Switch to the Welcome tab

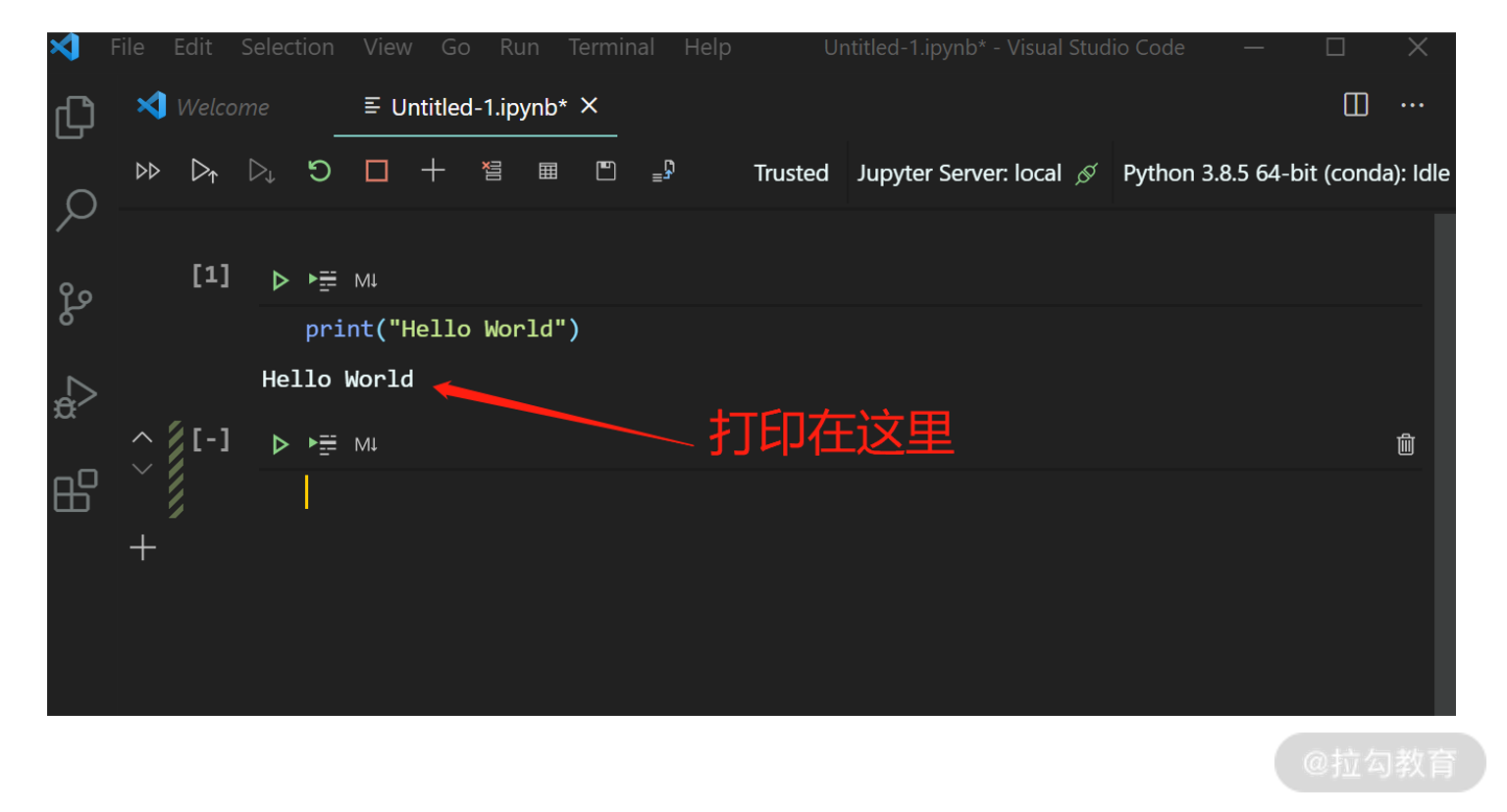204,107
